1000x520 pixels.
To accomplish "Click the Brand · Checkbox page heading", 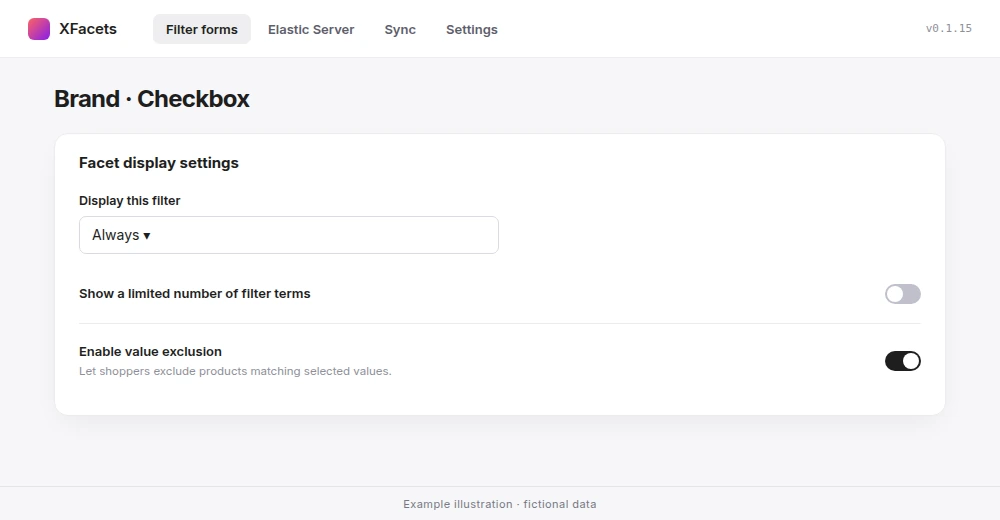I will pos(152,99).
